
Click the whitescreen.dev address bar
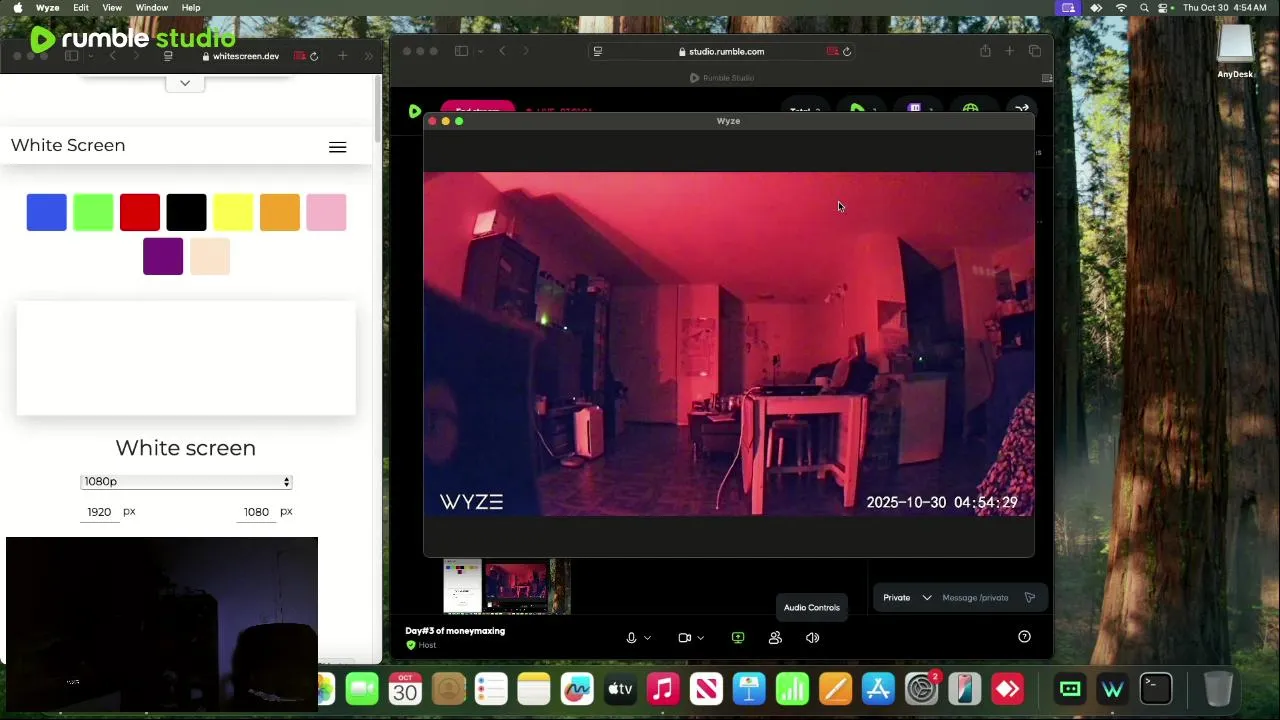(240, 56)
